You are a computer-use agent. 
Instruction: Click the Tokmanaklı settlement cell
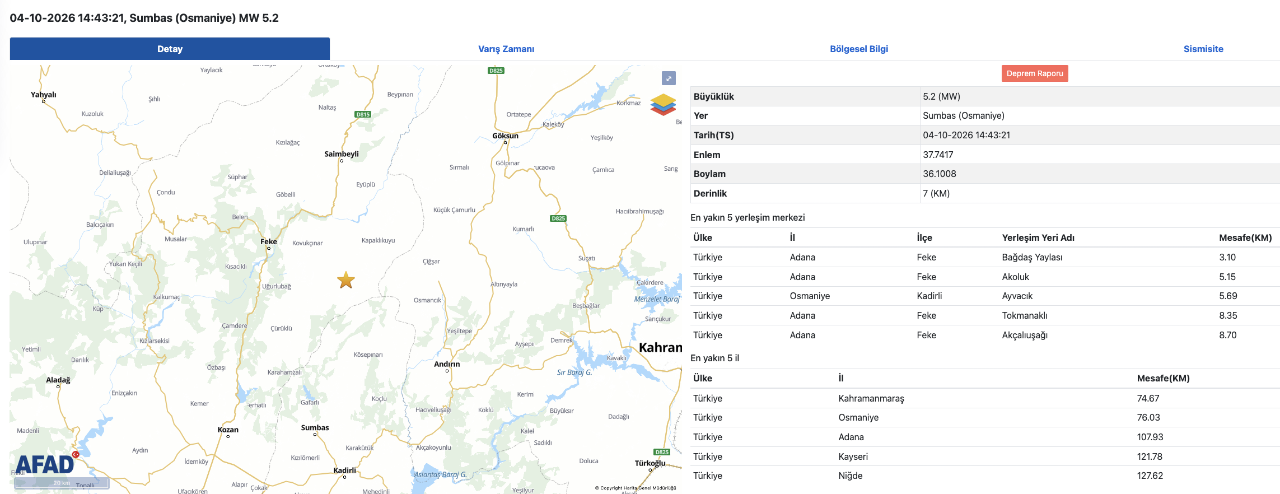pyautogui.click(x=1026, y=315)
